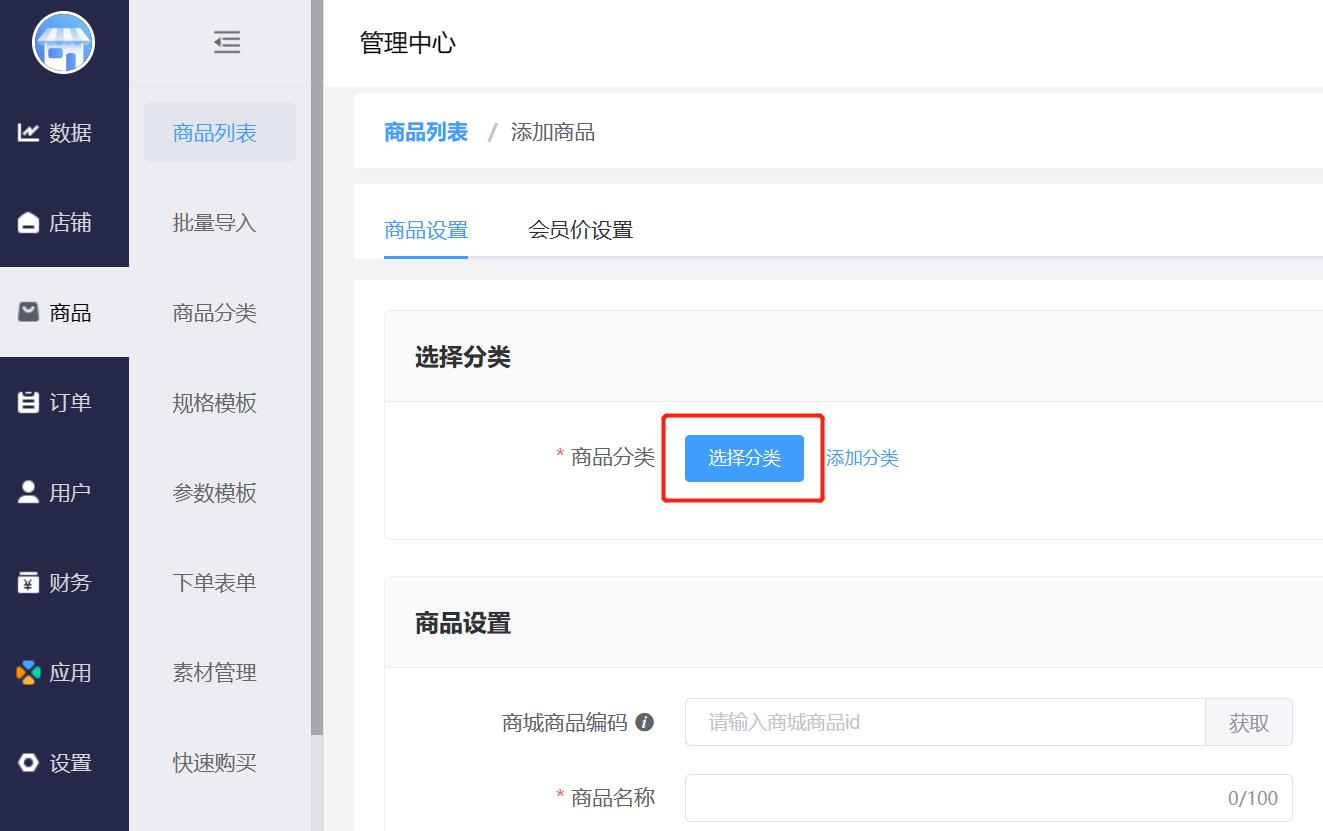This screenshot has height=831, width=1323.
Task: Click the 商品 bag icon
Action: (x=28, y=312)
